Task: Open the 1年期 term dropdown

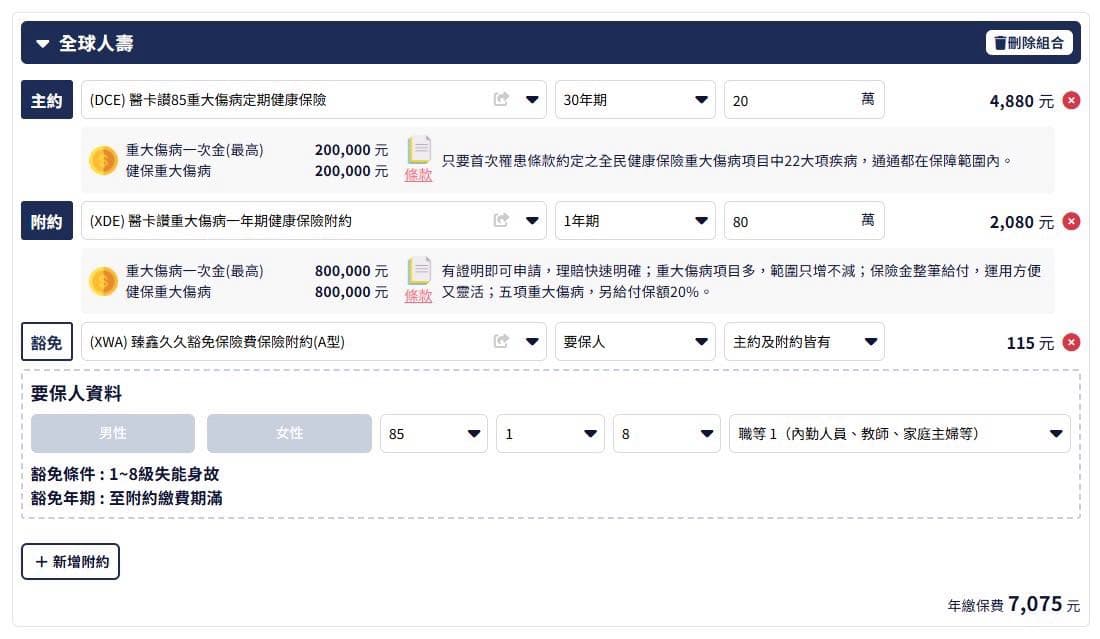Action: tap(635, 220)
